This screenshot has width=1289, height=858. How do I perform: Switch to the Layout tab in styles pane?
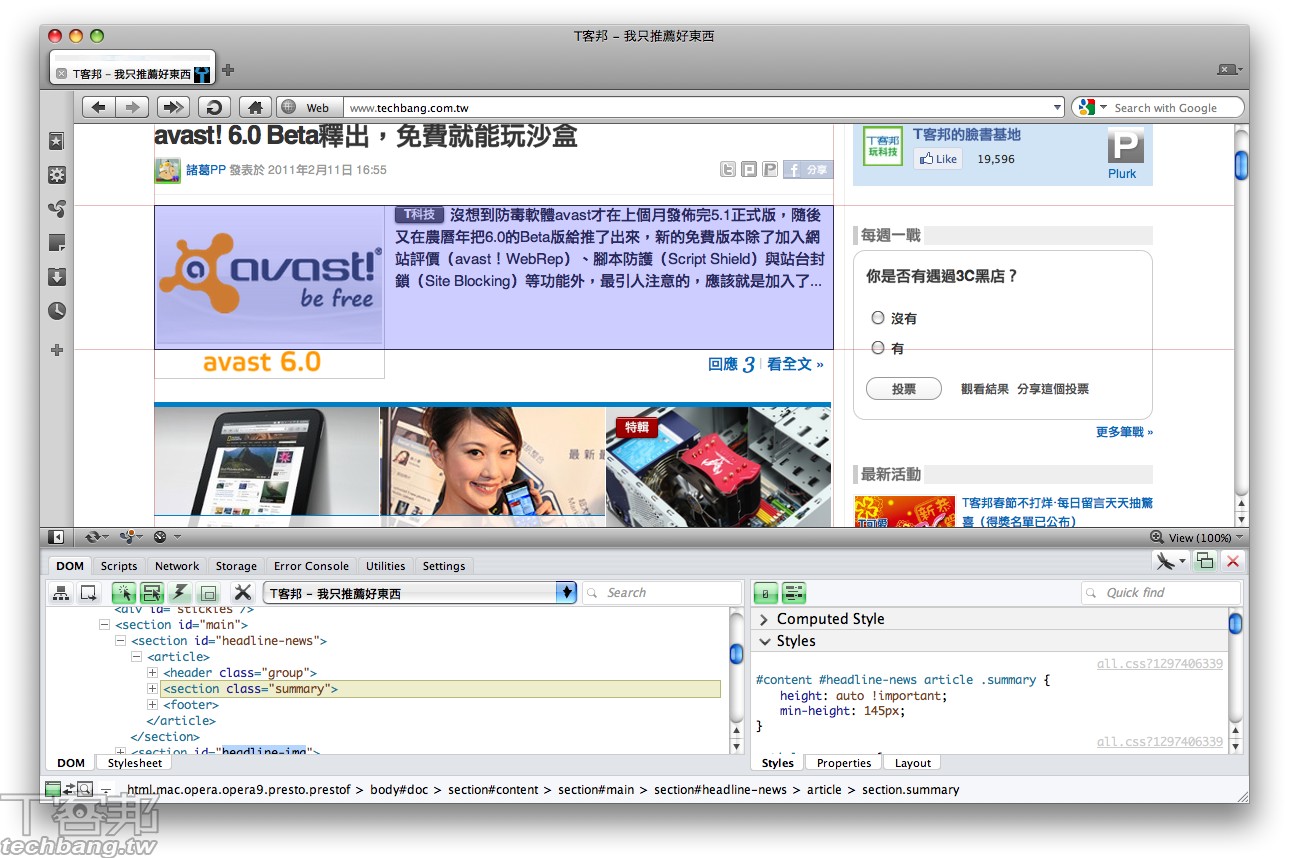point(912,763)
